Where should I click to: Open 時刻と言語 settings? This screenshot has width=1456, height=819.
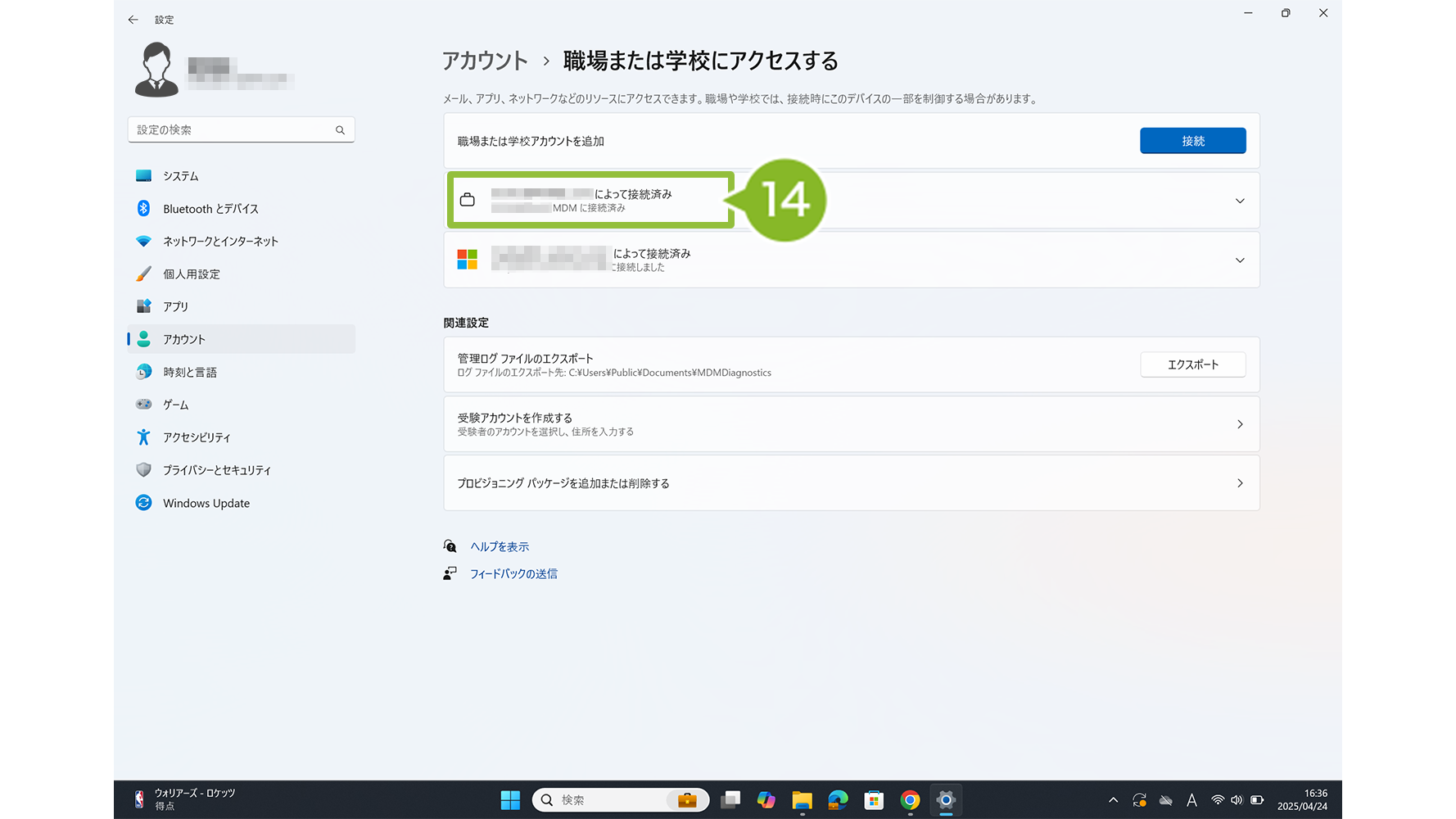pos(241,372)
